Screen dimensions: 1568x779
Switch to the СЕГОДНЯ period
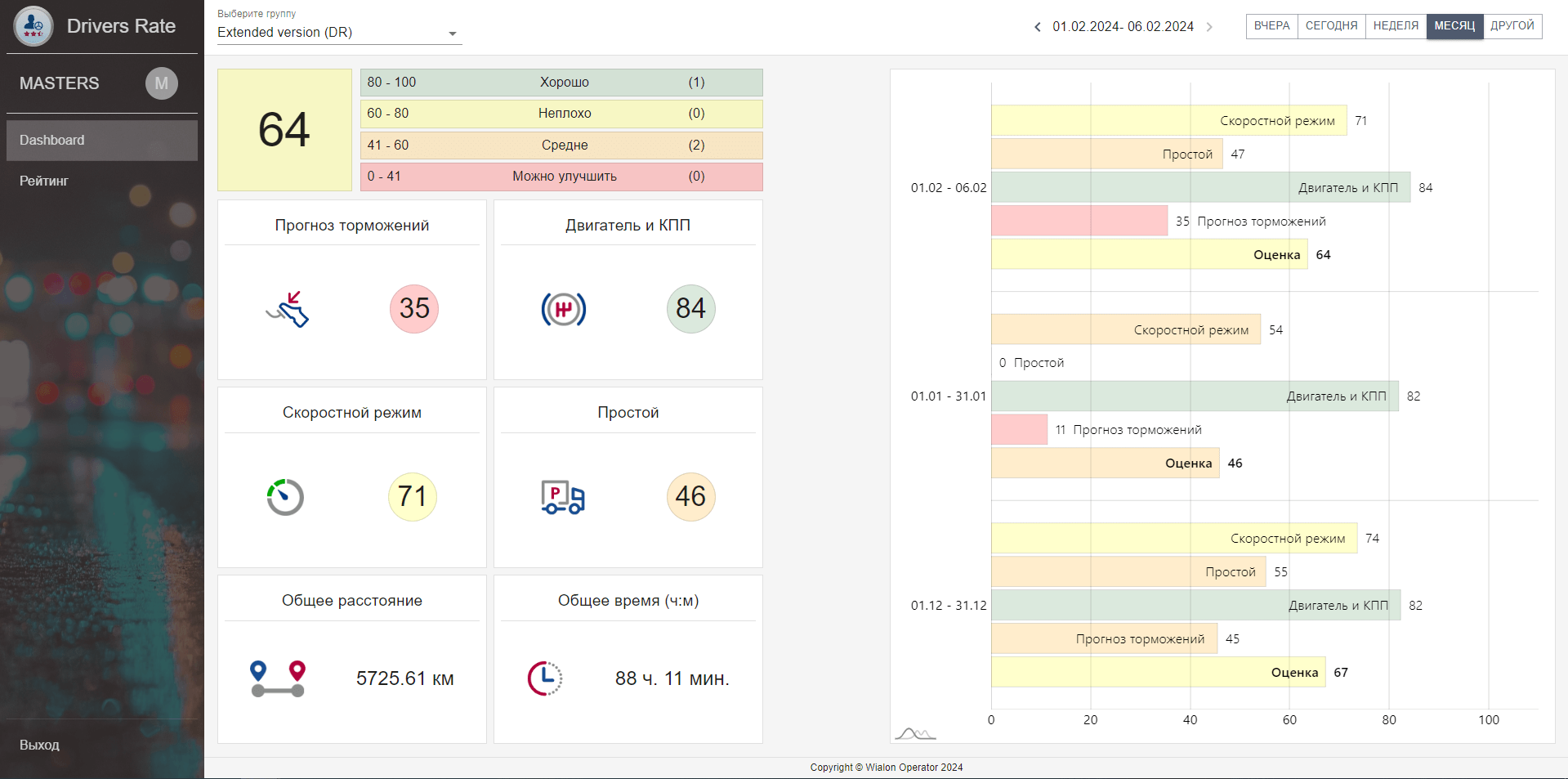point(1331,26)
